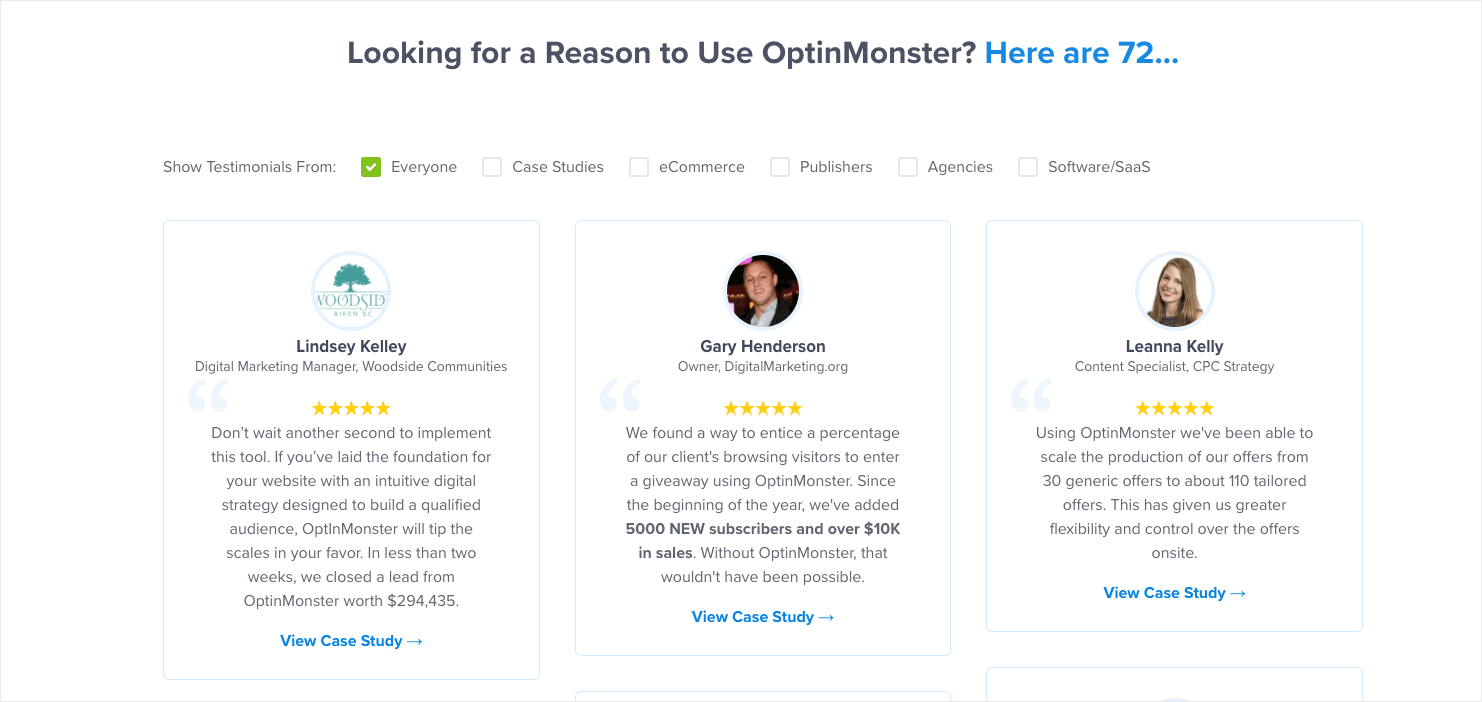This screenshot has height=702, width=1482.
Task: Enable the Publishers filter checkbox
Action: tap(780, 167)
